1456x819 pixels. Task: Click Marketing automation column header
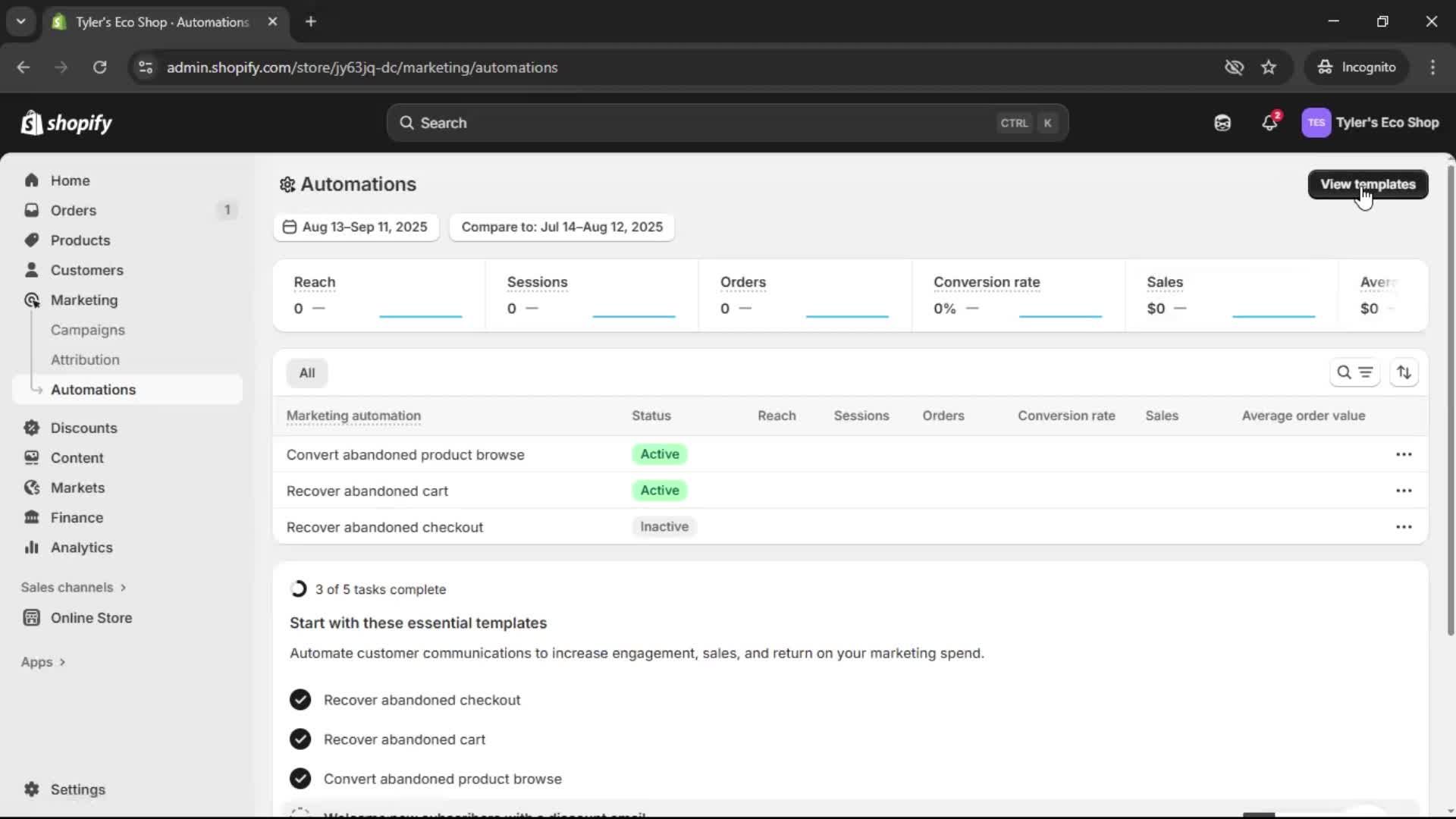click(x=353, y=416)
